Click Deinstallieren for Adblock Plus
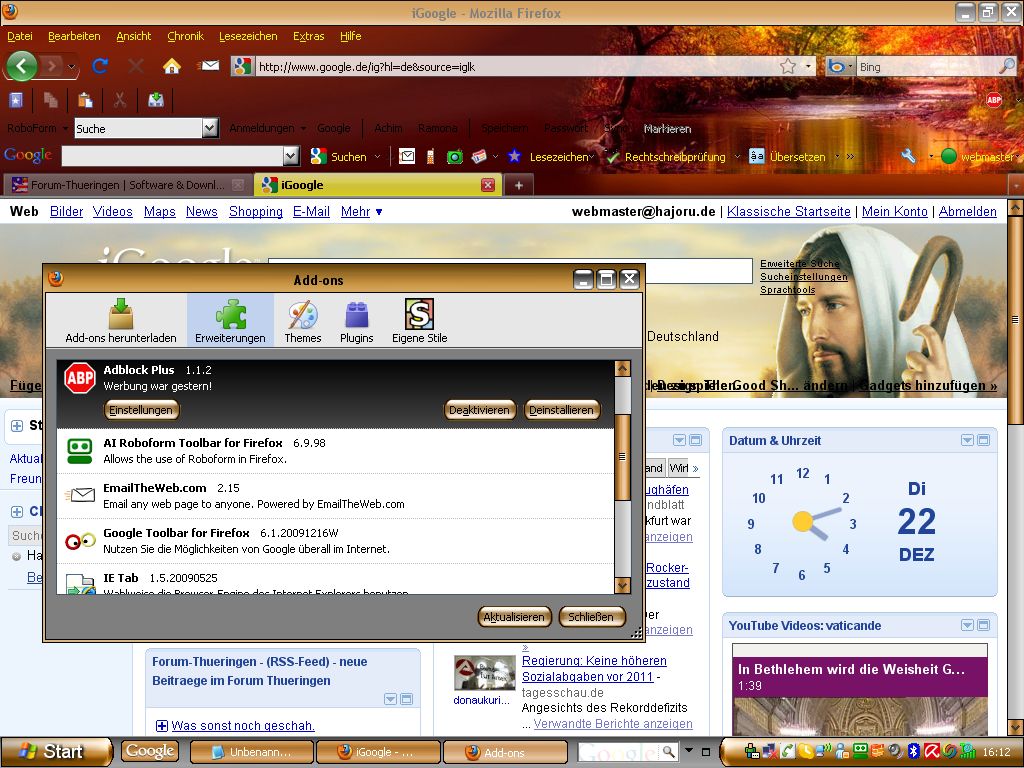The height and width of the screenshot is (768, 1024). pyautogui.click(x=562, y=410)
